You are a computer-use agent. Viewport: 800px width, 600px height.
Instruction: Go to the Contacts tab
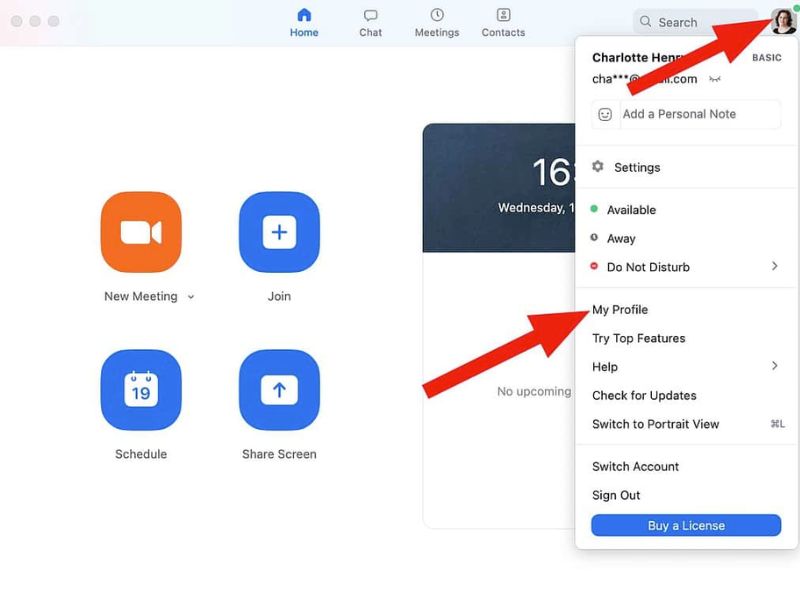click(503, 23)
